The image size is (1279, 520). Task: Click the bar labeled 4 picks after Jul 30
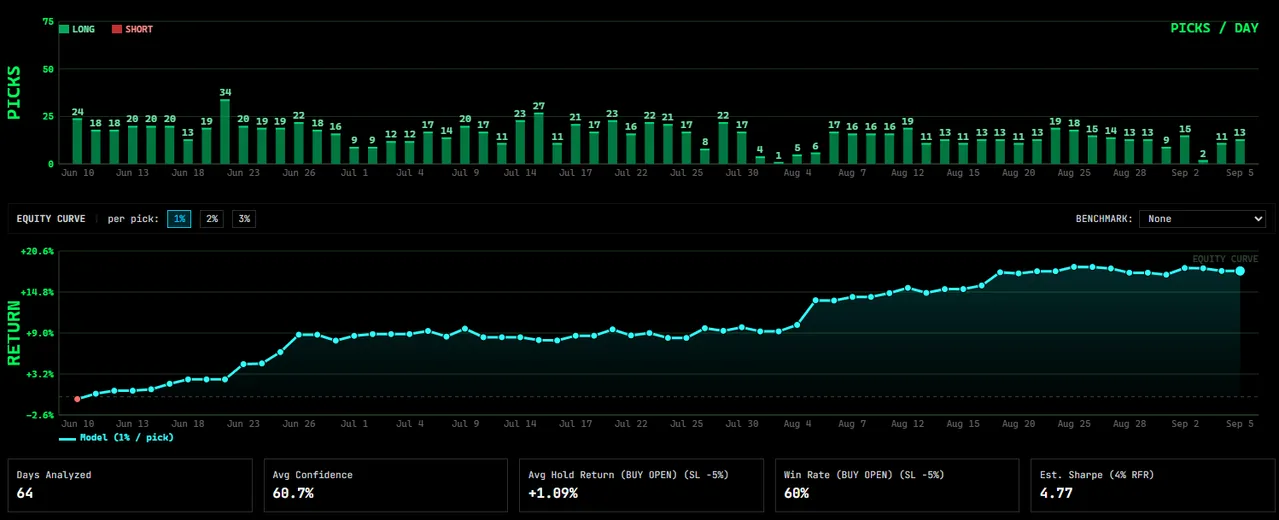(x=760, y=159)
